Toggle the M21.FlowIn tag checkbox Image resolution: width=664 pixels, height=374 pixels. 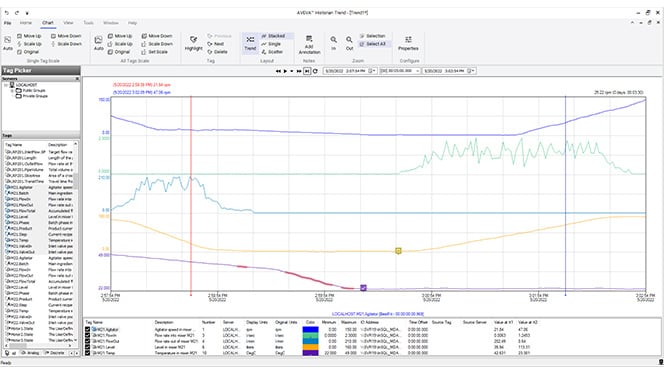click(x=88, y=335)
